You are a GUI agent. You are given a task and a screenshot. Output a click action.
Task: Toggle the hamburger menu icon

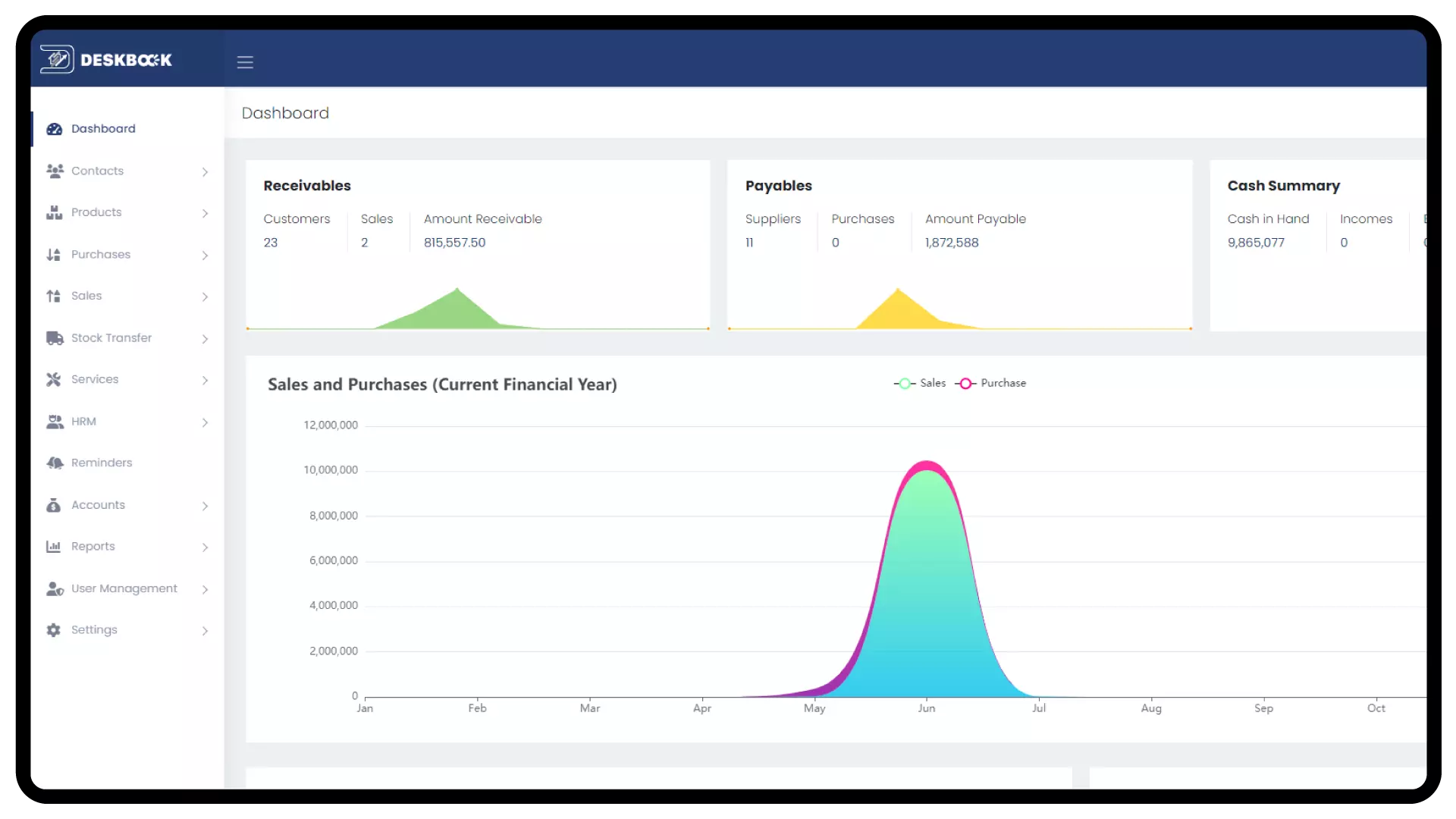coord(245,62)
